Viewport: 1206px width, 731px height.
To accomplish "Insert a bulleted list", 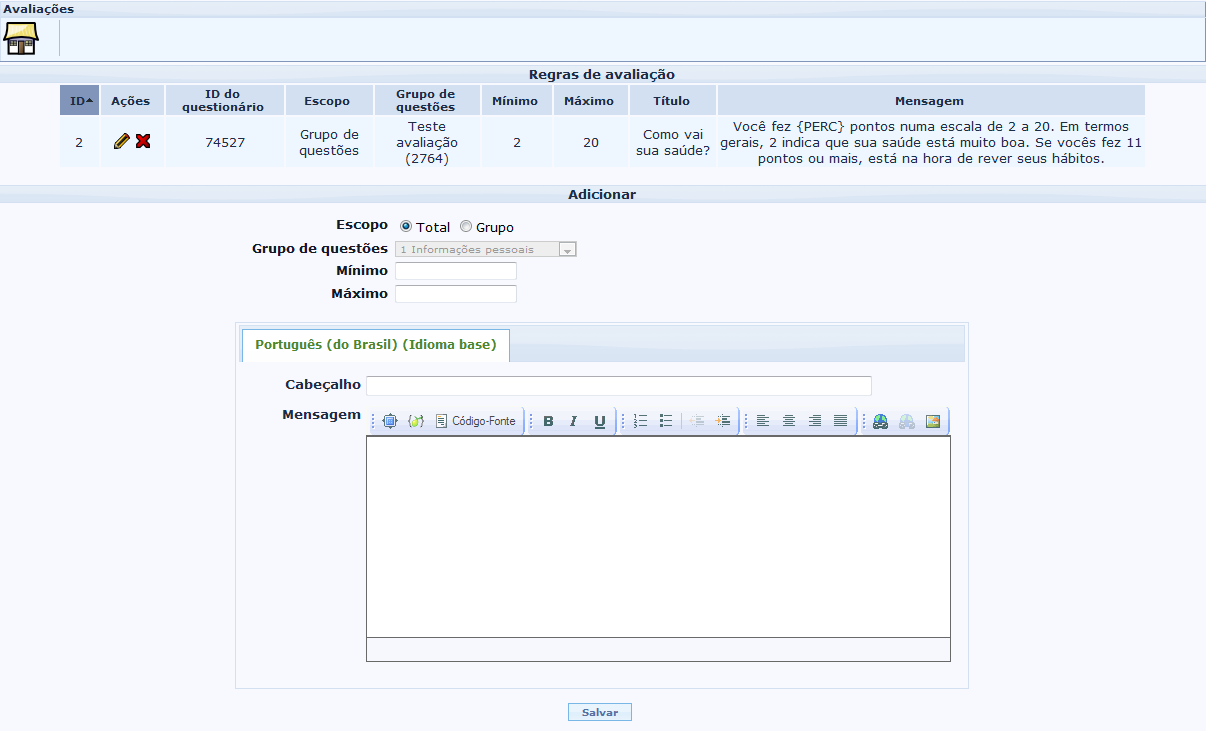I will [666, 422].
